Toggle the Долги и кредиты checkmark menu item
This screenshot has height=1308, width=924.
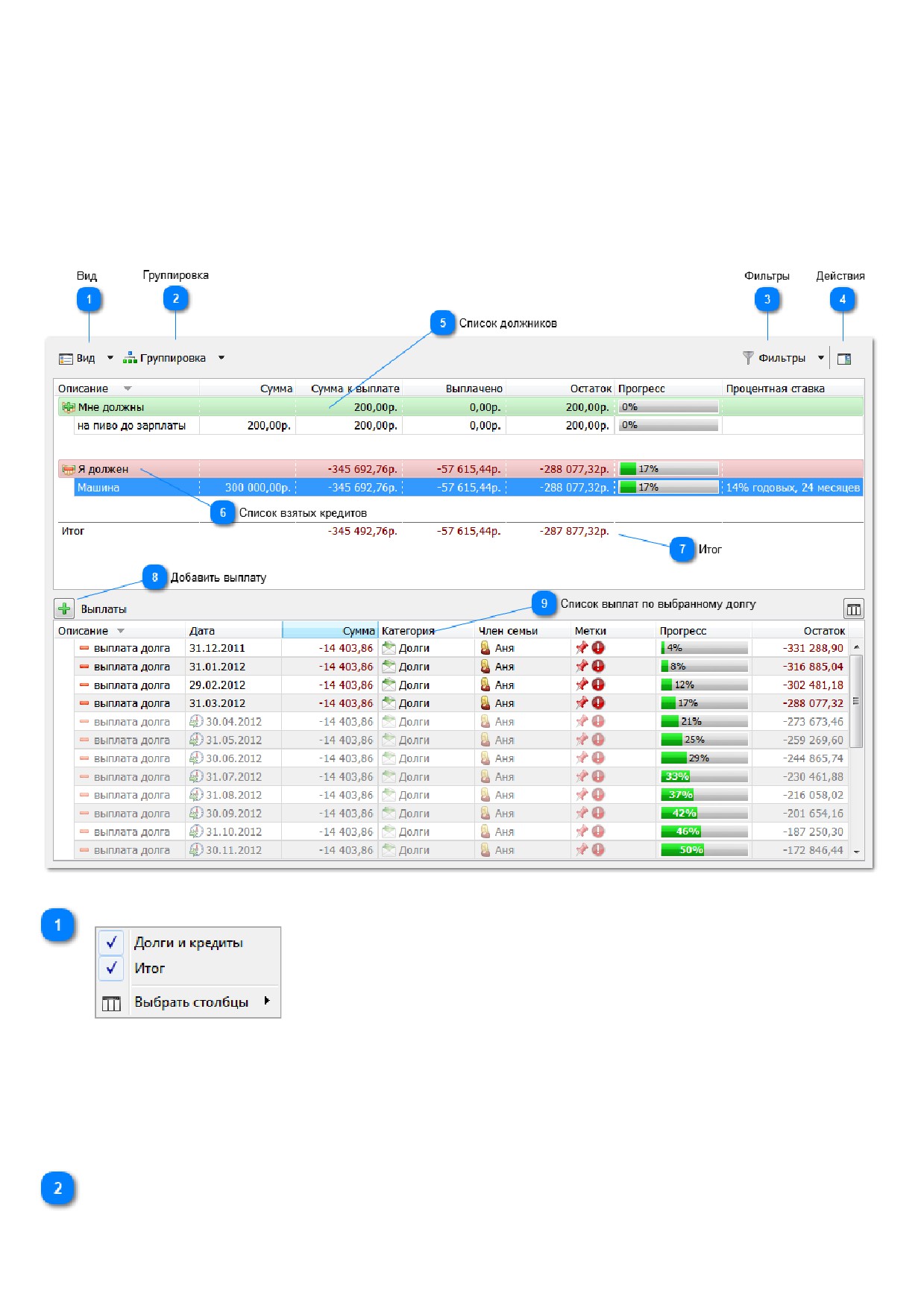tap(188, 943)
